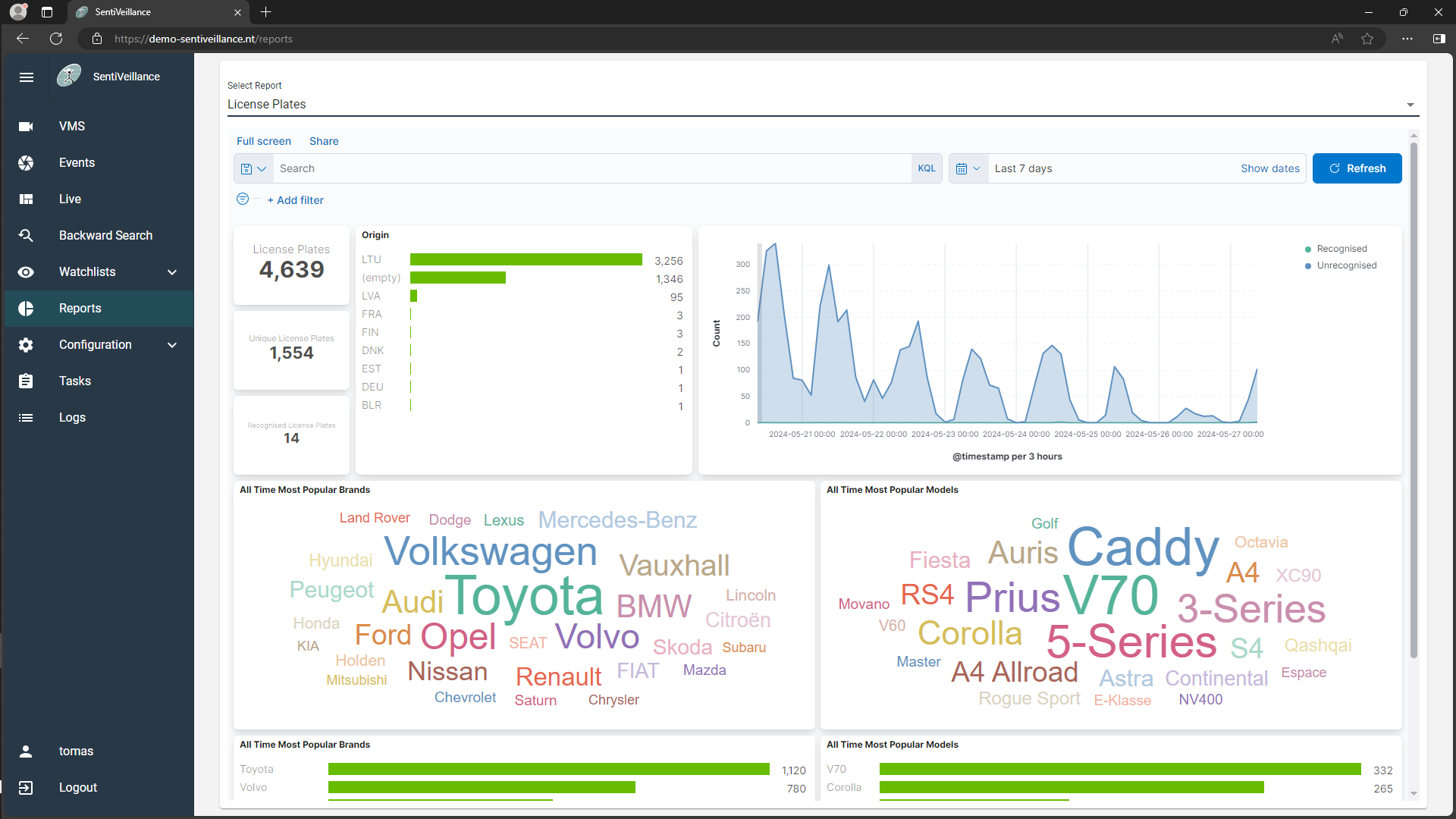Open browser settings three-dot menu
1456x819 pixels.
pos(1407,39)
